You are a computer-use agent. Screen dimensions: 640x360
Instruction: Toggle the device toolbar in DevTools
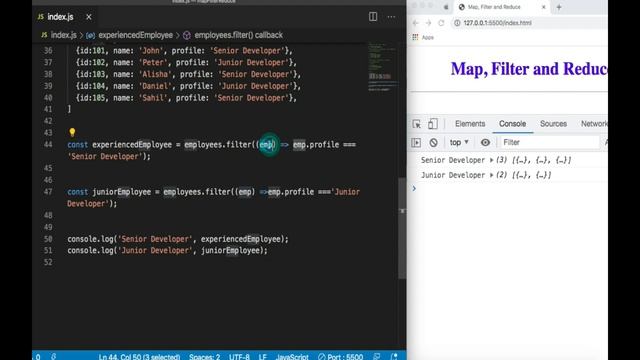(433, 124)
